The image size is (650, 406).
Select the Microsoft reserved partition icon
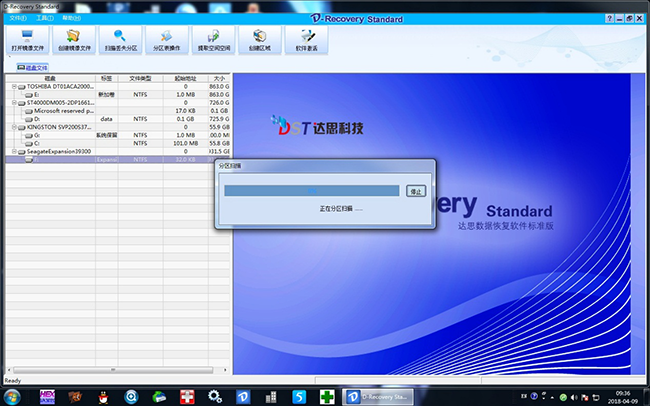[29, 111]
